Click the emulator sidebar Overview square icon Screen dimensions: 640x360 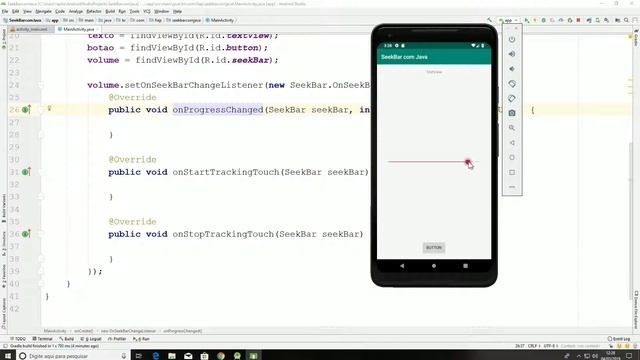[512, 172]
